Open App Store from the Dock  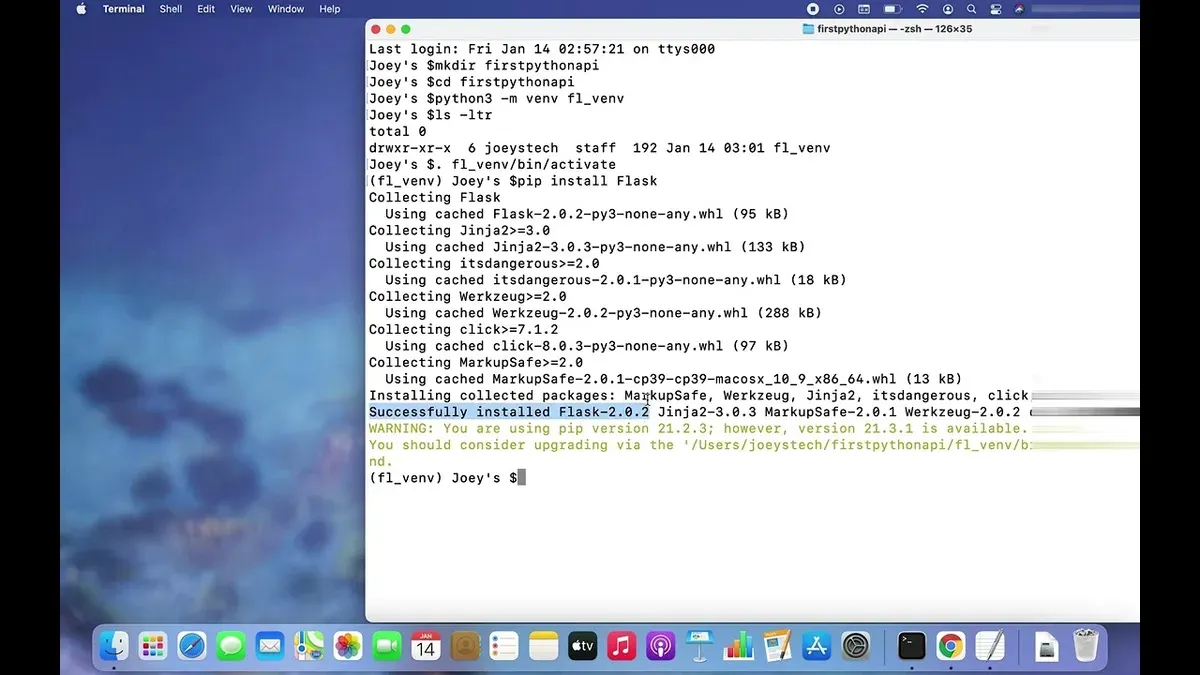[x=816, y=646]
